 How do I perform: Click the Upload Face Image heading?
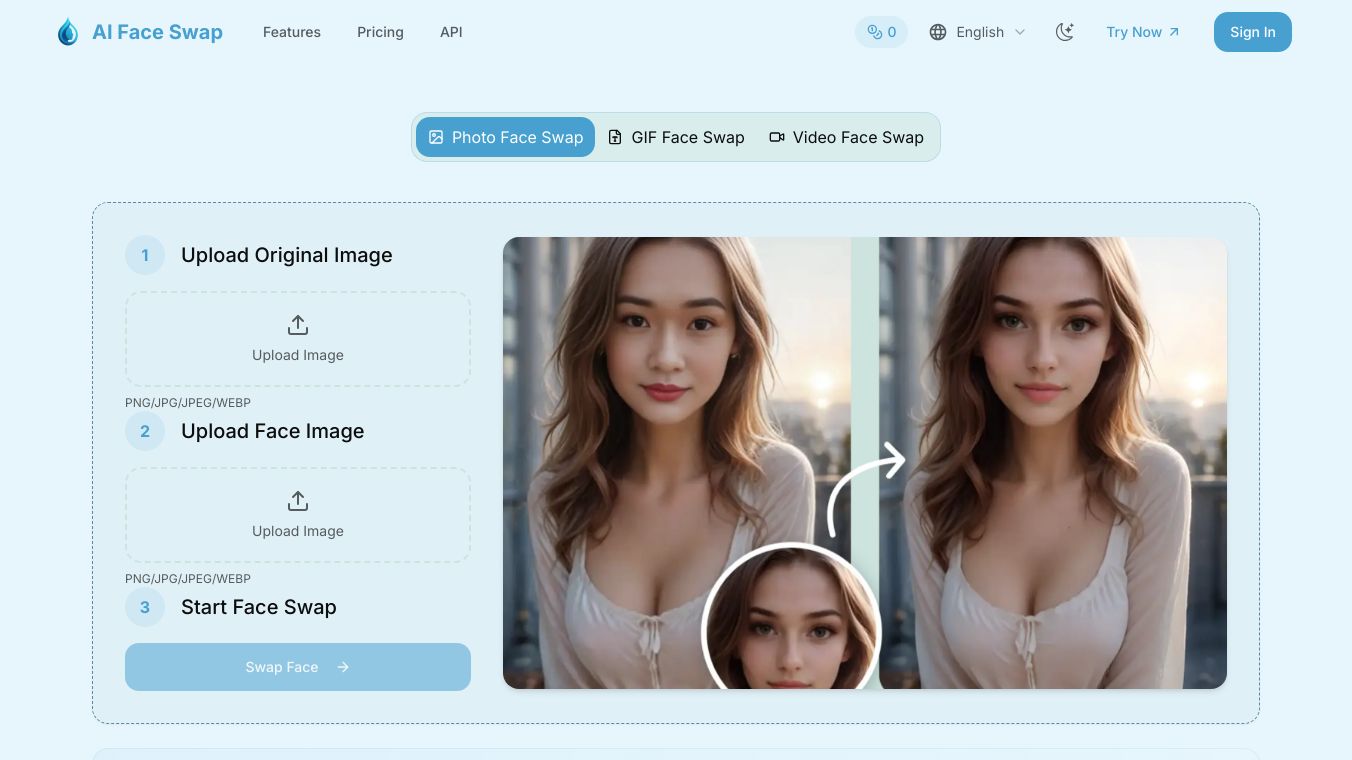[x=273, y=431]
